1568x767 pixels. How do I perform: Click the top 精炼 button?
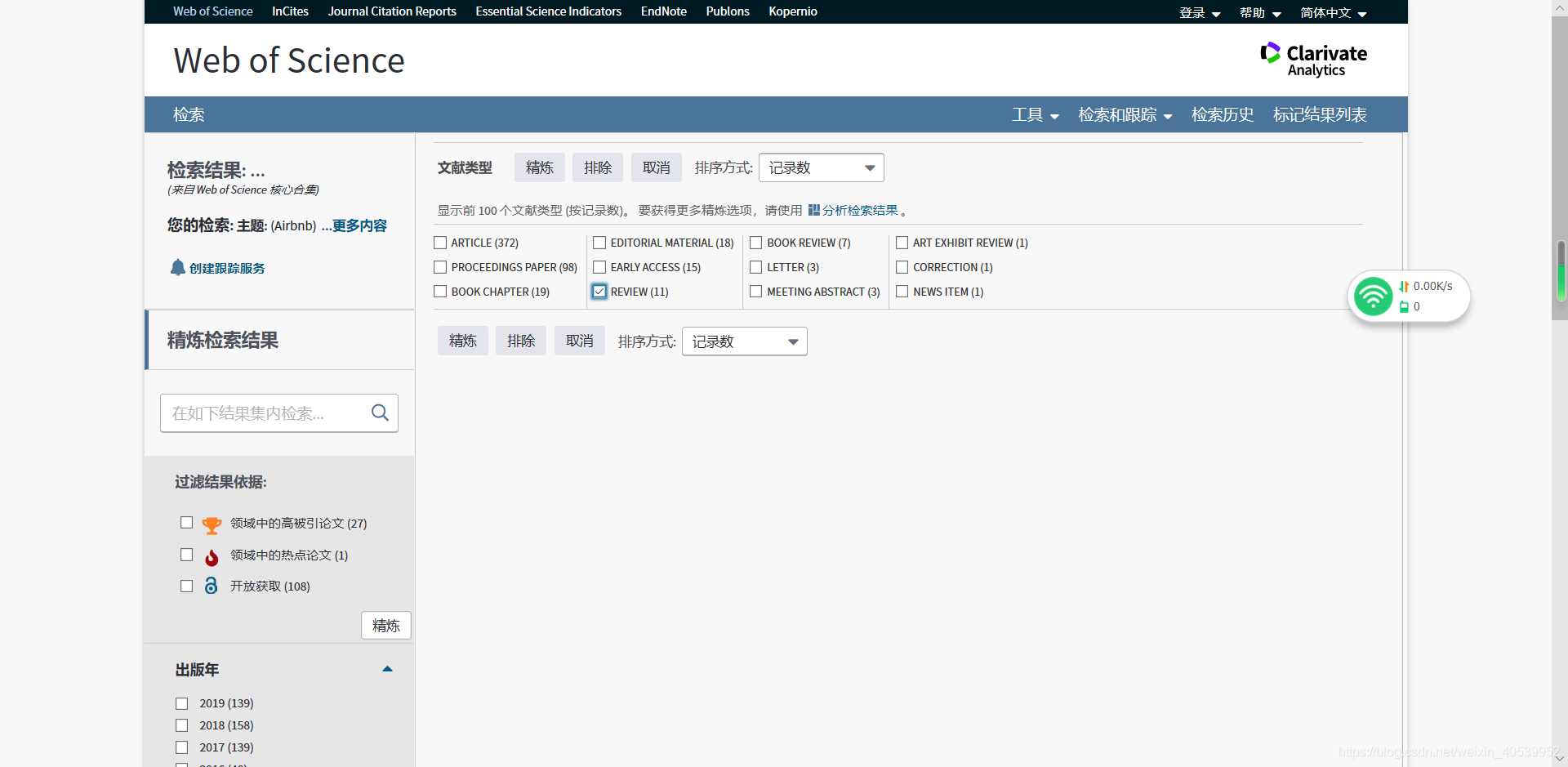click(x=540, y=167)
